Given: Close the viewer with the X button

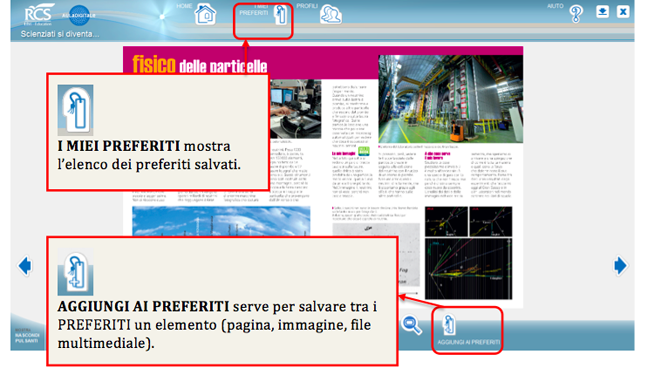Looking at the screenshot, I should pos(623,11).
